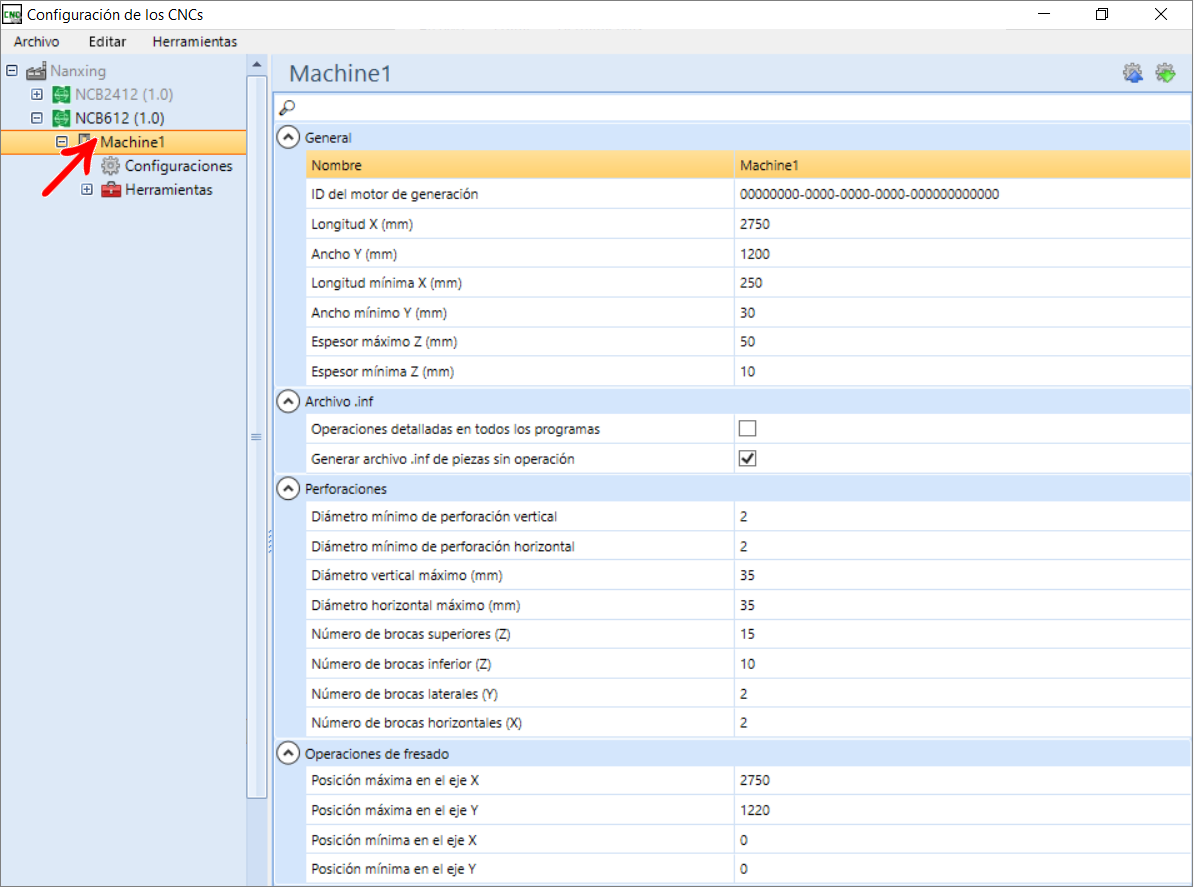
Task: Open the Archivo menu
Action: coord(37,42)
